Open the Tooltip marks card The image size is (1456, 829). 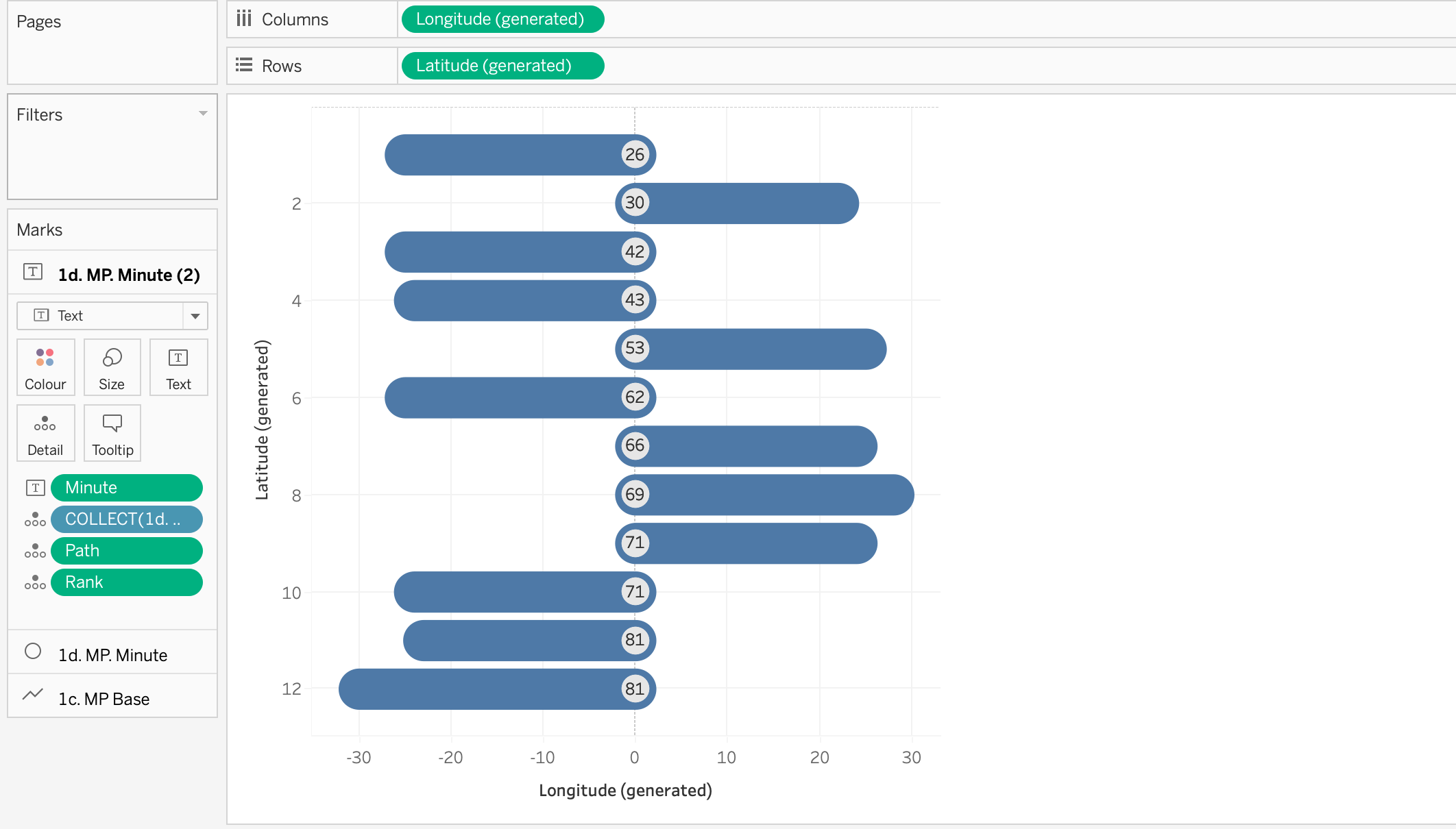[x=112, y=433]
